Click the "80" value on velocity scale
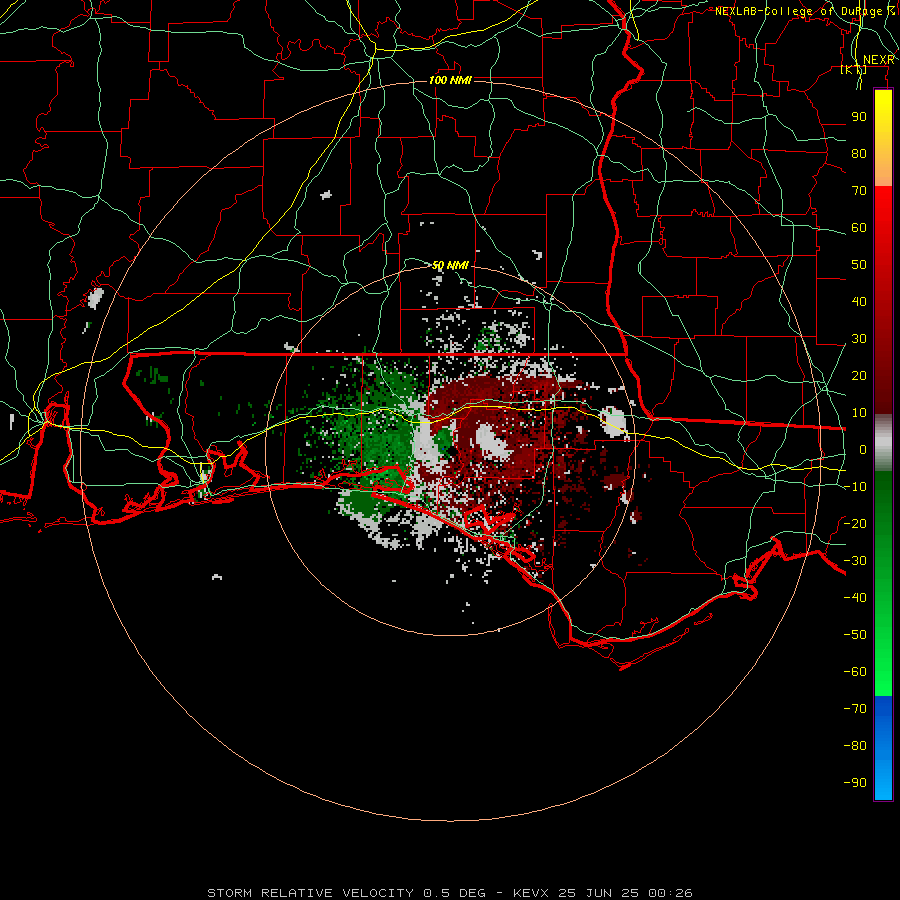The width and height of the screenshot is (900, 900). [859, 153]
